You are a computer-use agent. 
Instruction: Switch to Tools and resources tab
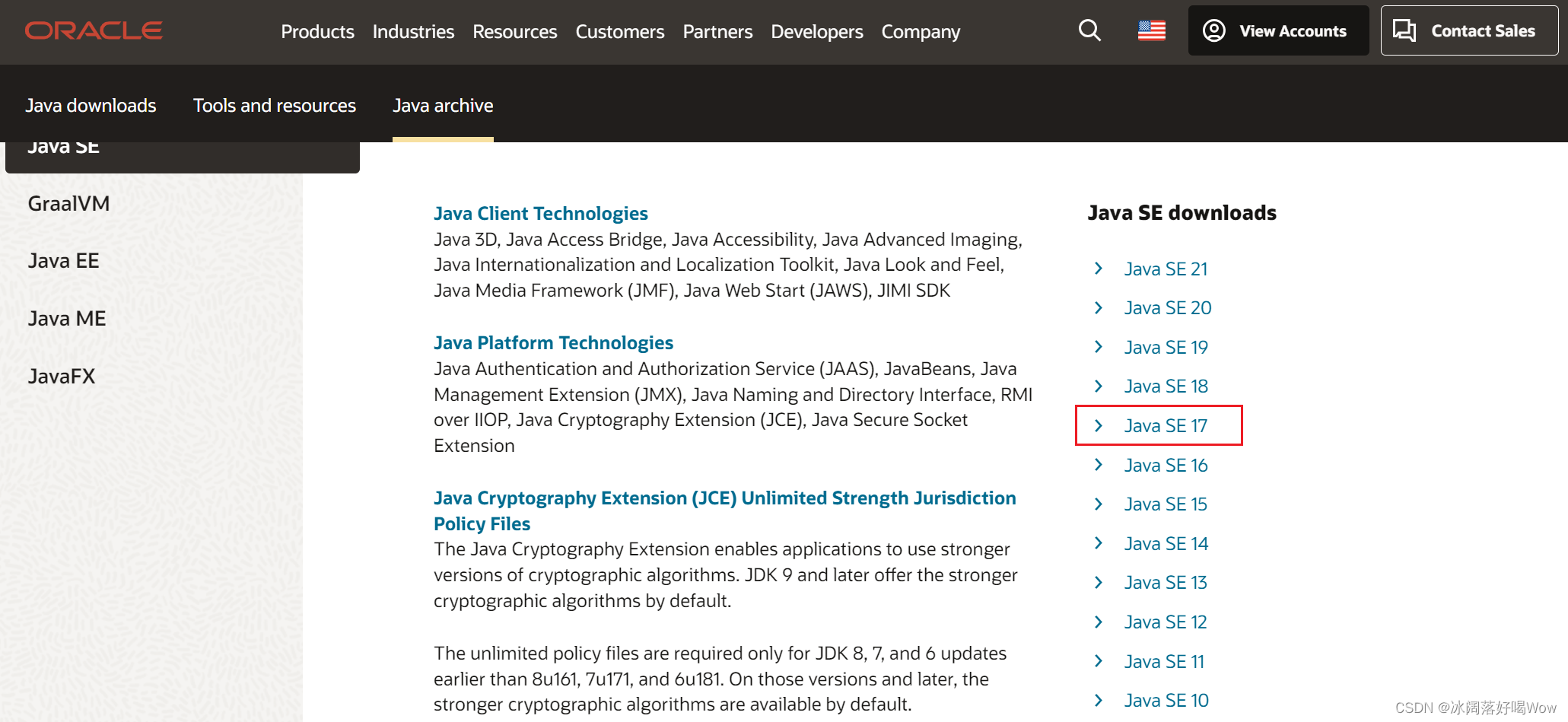pos(275,106)
